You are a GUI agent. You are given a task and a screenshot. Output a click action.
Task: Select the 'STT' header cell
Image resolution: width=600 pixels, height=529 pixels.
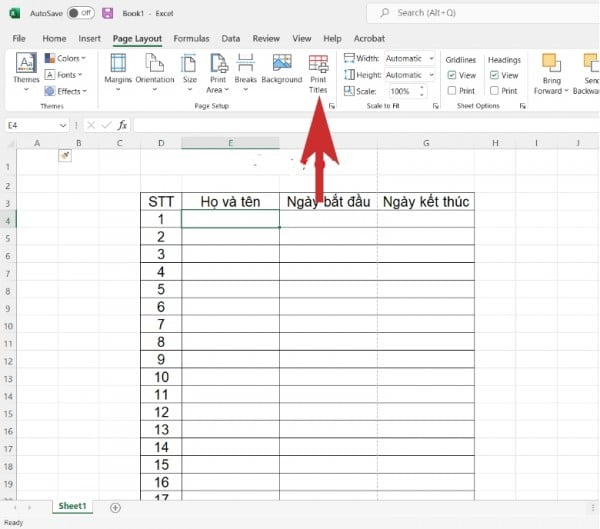[161, 201]
